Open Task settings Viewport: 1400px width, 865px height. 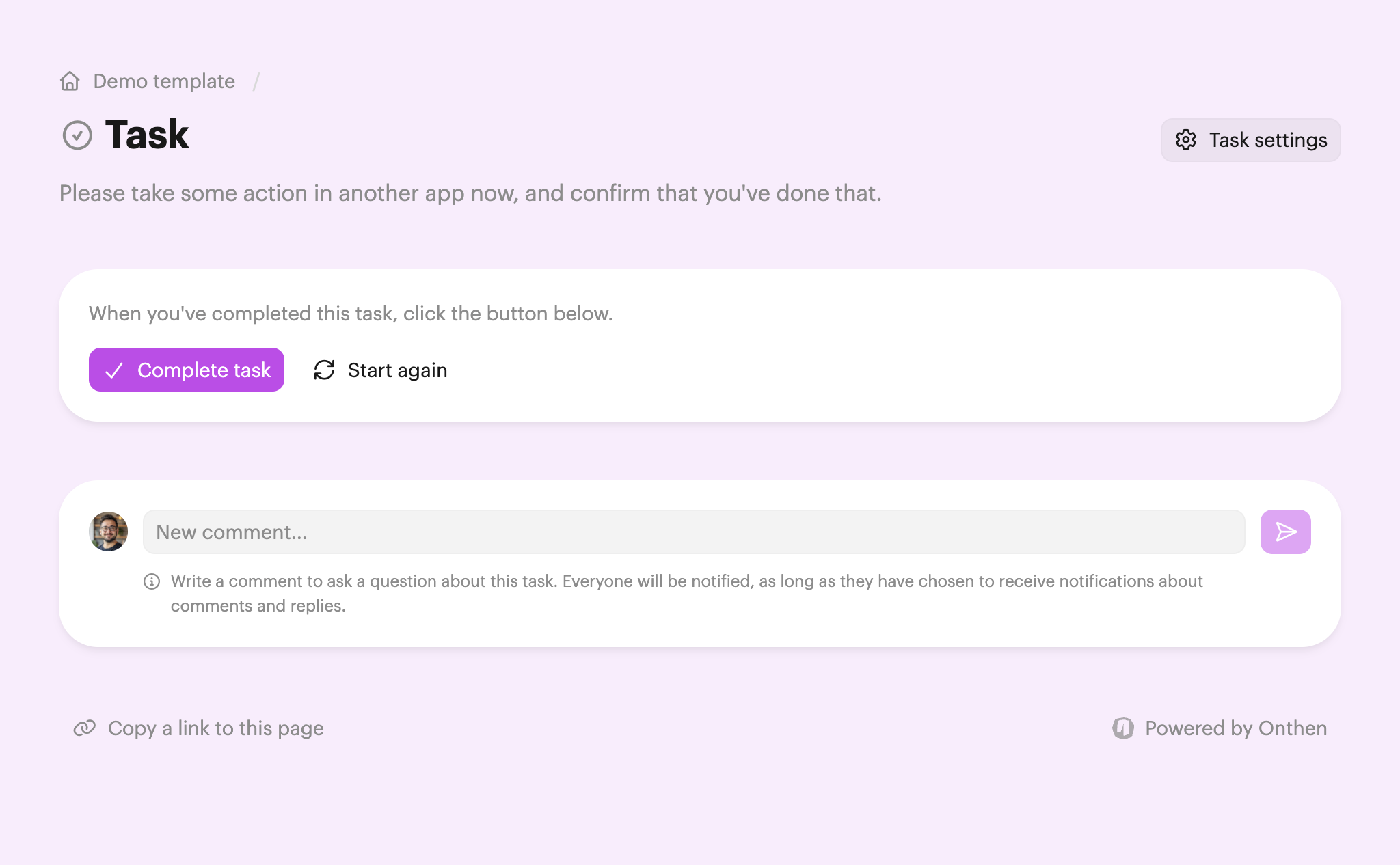tap(1250, 140)
